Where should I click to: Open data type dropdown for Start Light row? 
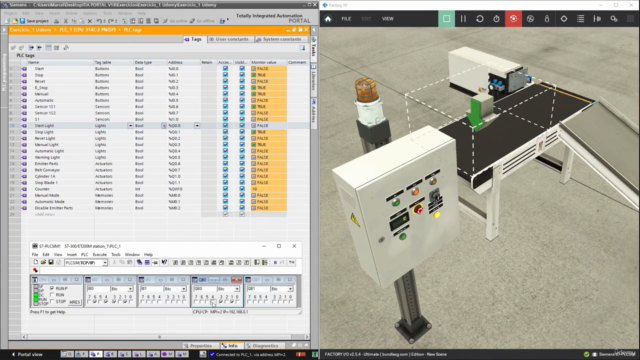pos(164,126)
